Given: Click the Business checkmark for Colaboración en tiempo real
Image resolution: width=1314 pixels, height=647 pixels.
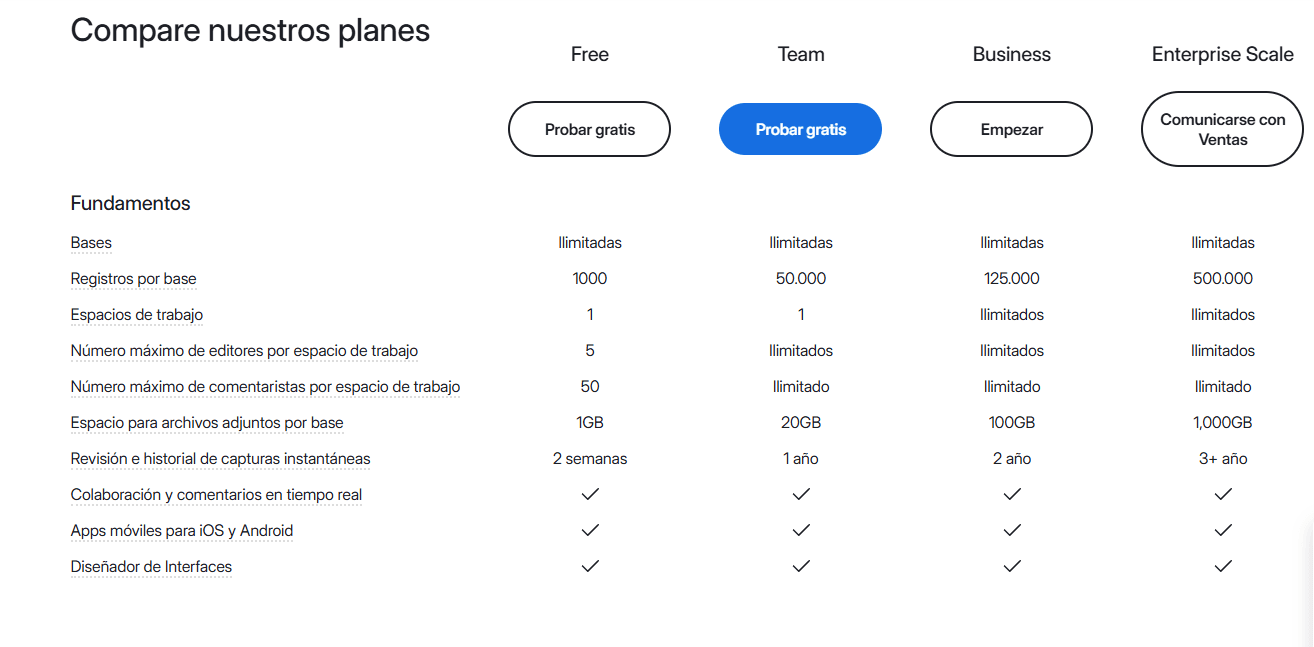Looking at the screenshot, I should (x=1011, y=494).
